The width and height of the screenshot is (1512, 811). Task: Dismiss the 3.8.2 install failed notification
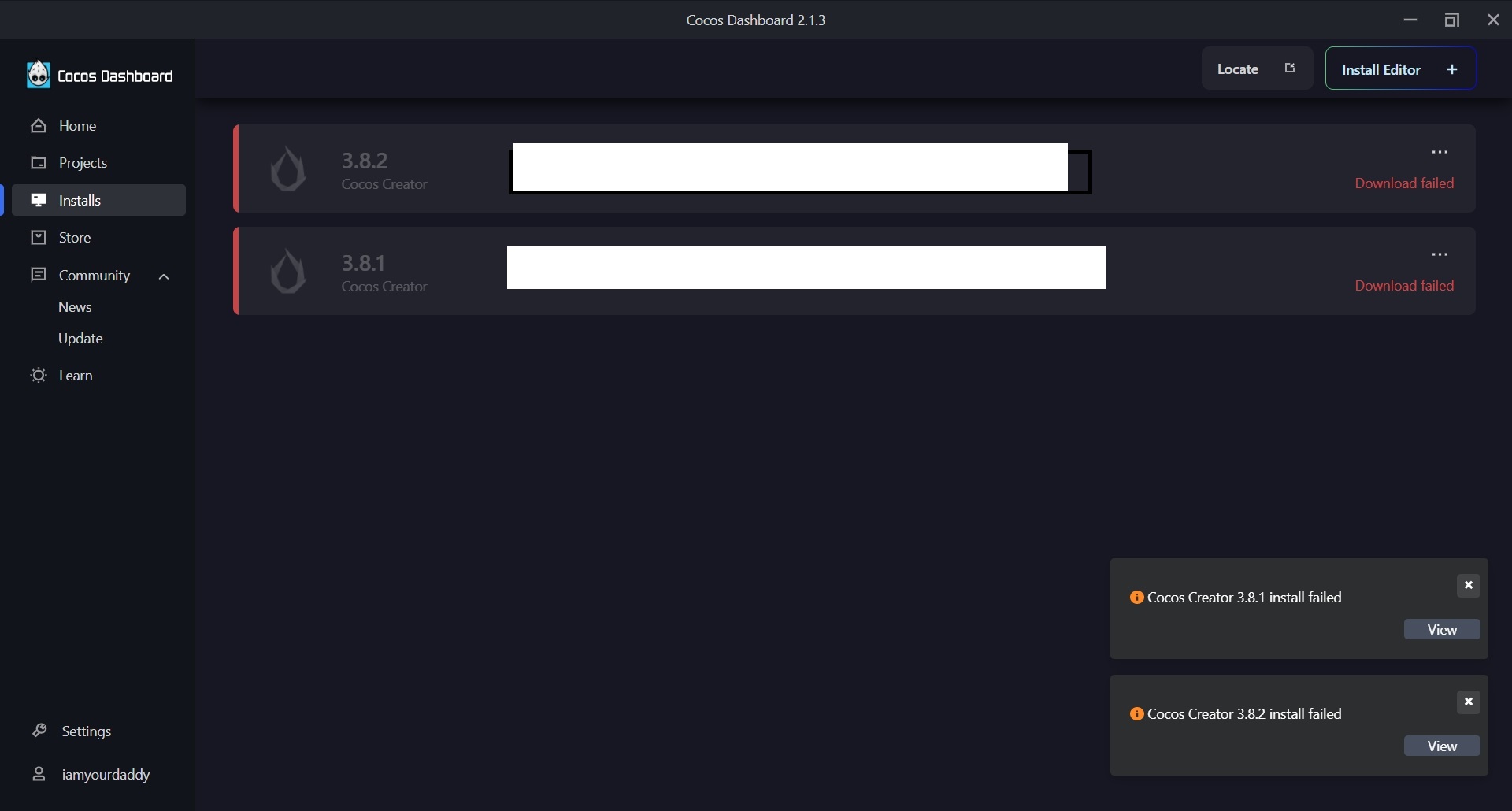tap(1469, 702)
